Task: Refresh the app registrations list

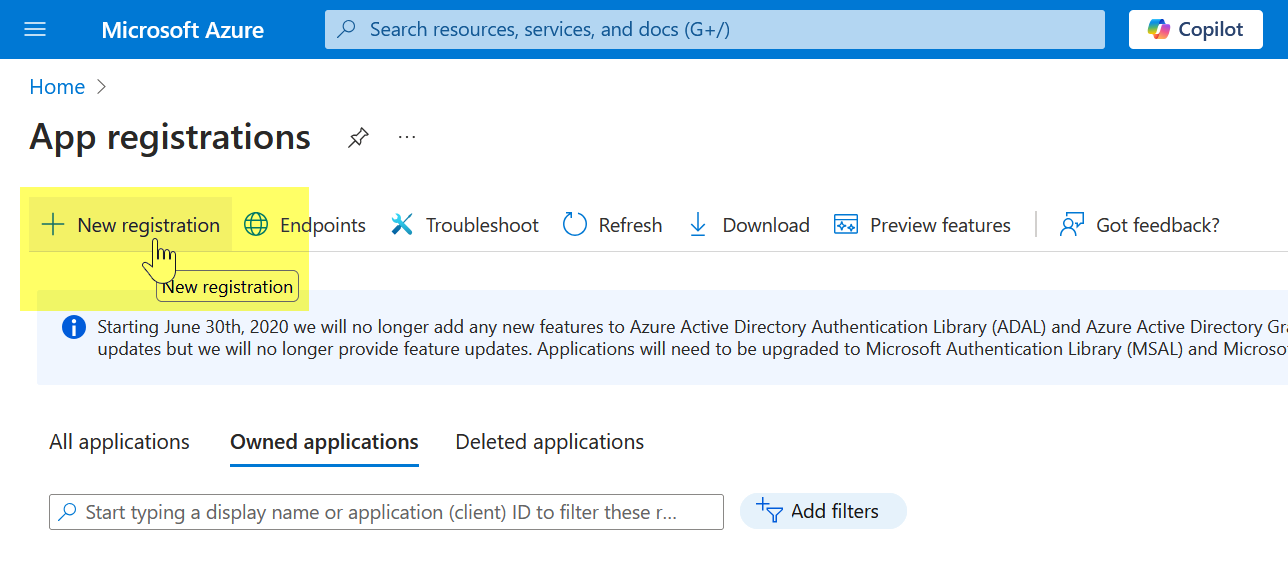Action: [612, 225]
